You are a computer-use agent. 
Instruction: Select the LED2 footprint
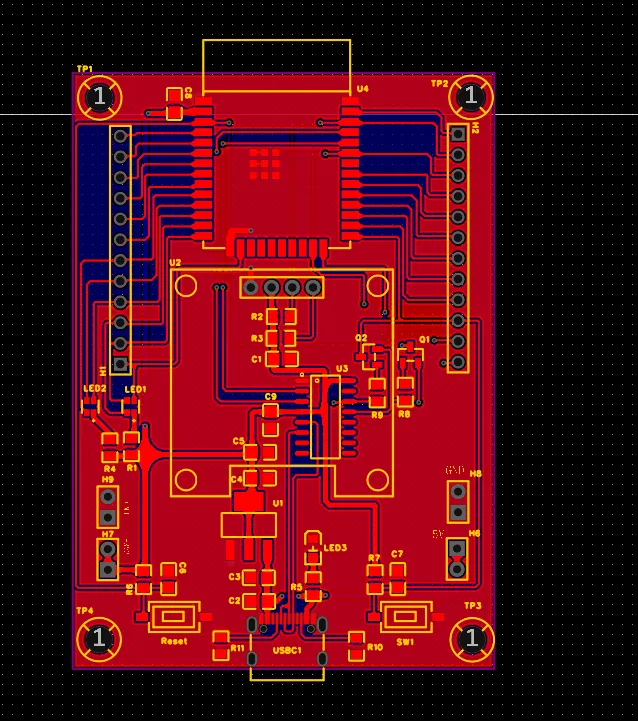coord(90,406)
